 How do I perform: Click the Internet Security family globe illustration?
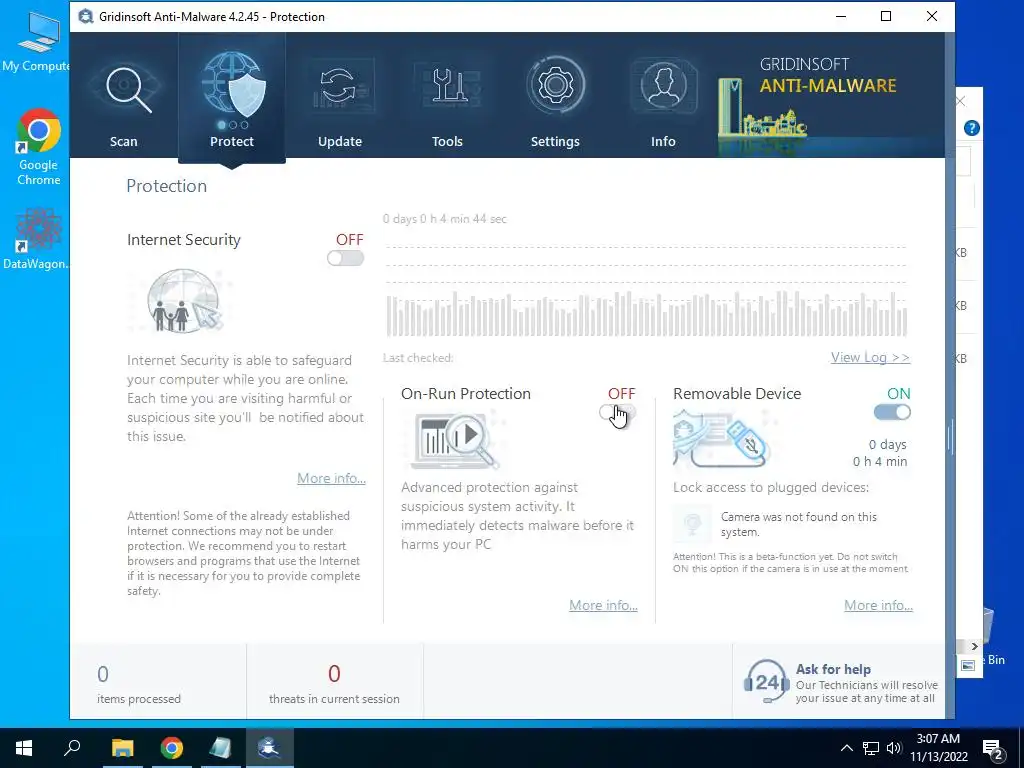pyautogui.click(x=185, y=302)
